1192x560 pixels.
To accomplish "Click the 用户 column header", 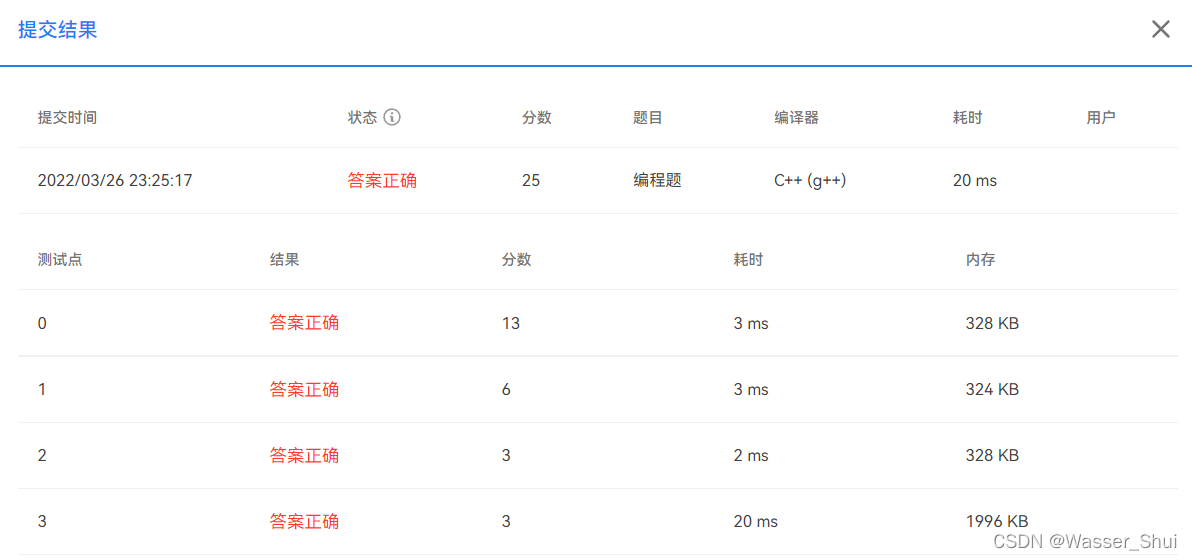I will [1101, 118].
